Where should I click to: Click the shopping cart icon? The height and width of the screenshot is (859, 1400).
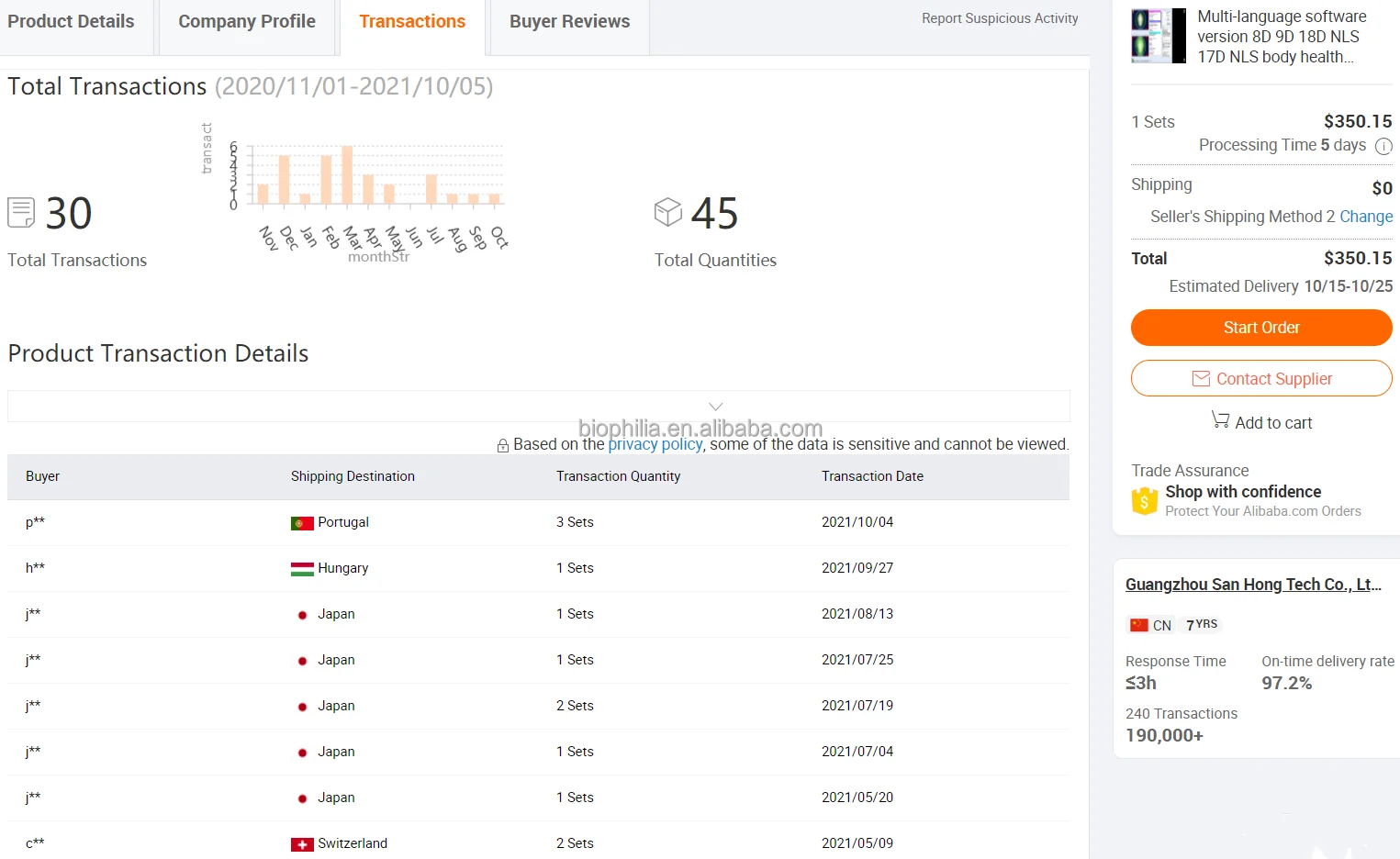tap(1220, 419)
